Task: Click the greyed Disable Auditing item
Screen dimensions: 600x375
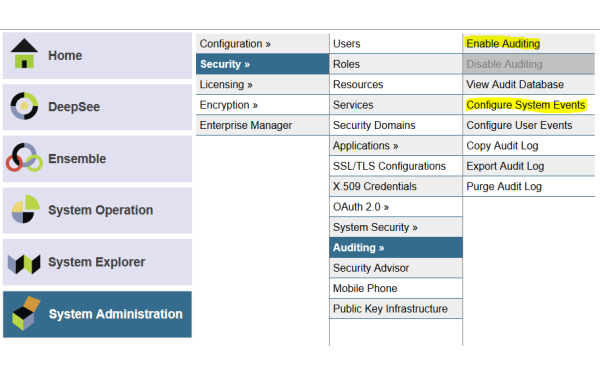Action: [x=528, y=64]
